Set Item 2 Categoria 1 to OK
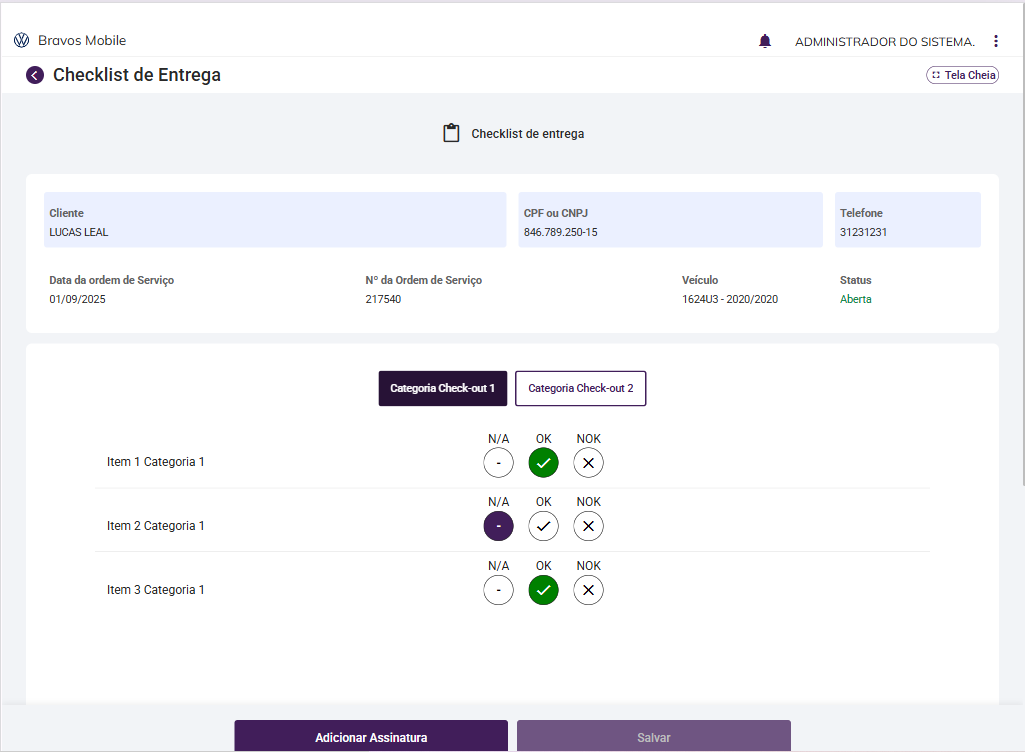The width and height of the screenshot is (1025, 752). 543,526
